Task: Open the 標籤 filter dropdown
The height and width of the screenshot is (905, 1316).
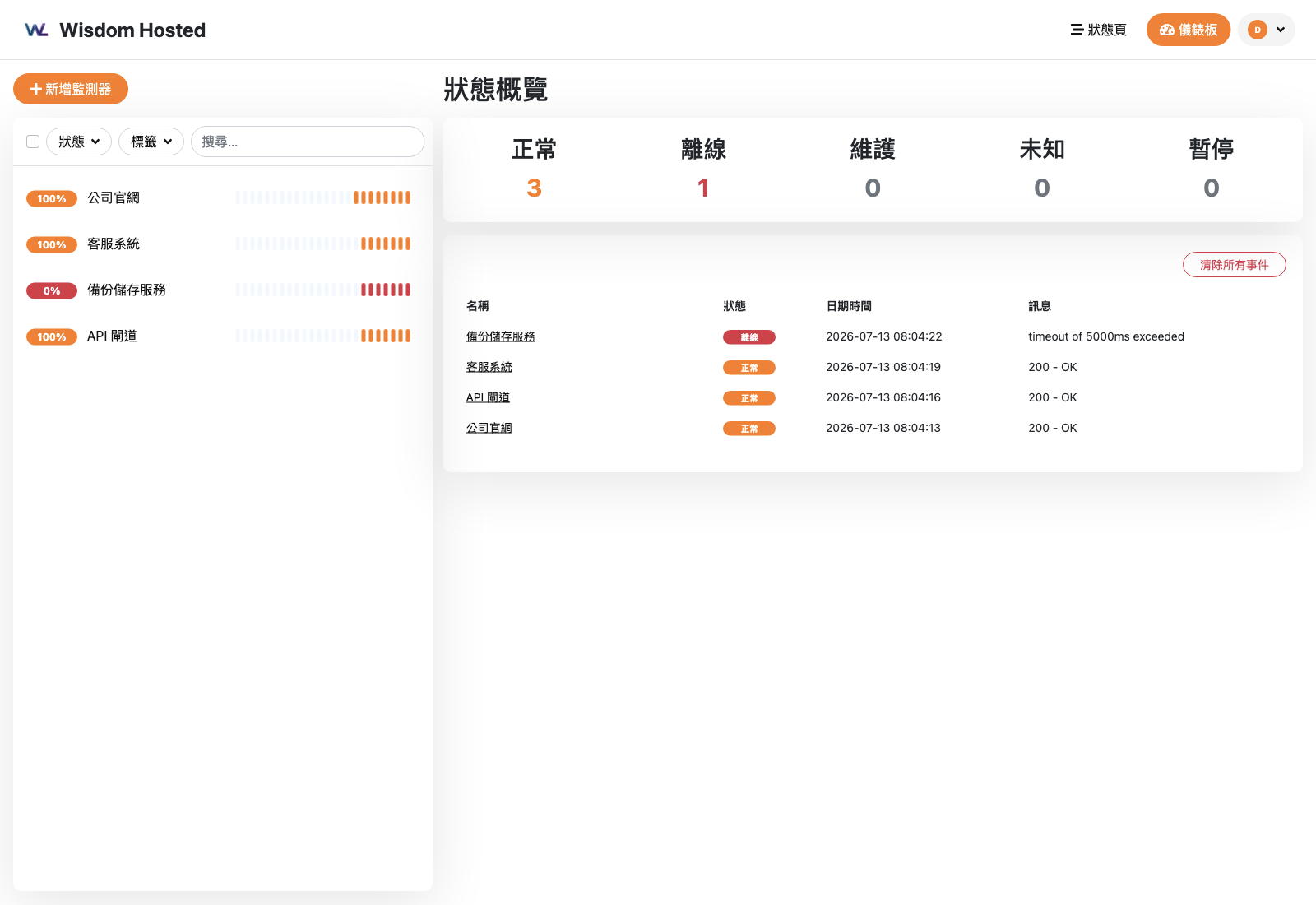Action: pyautogui.click(x=151, y=142)
